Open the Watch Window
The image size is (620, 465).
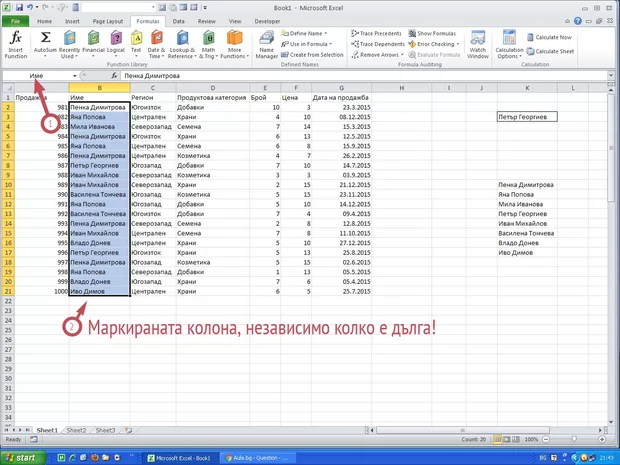478,44
